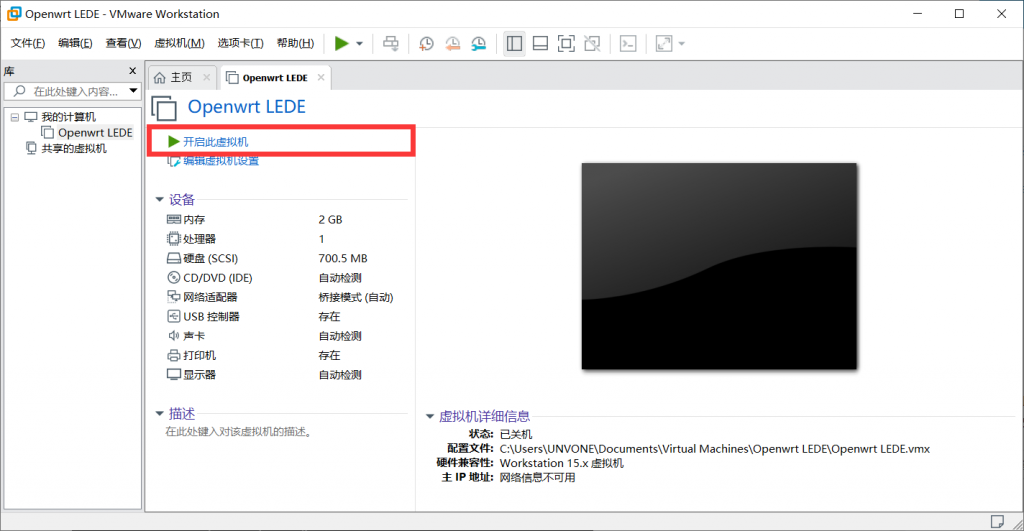This screenshot has height=531, width=1024.
Task: Click the 2 GB memory value
Action: [x=330, y=219]
